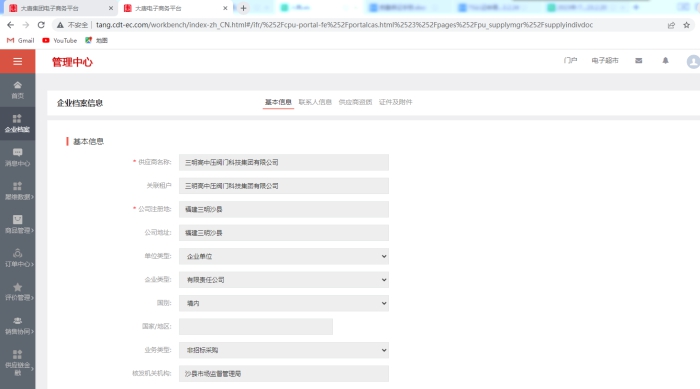The width and height of the screenshot is (700, 389).
Task: Open 消息中心 in the sidebar
Action: click(17, 157)
